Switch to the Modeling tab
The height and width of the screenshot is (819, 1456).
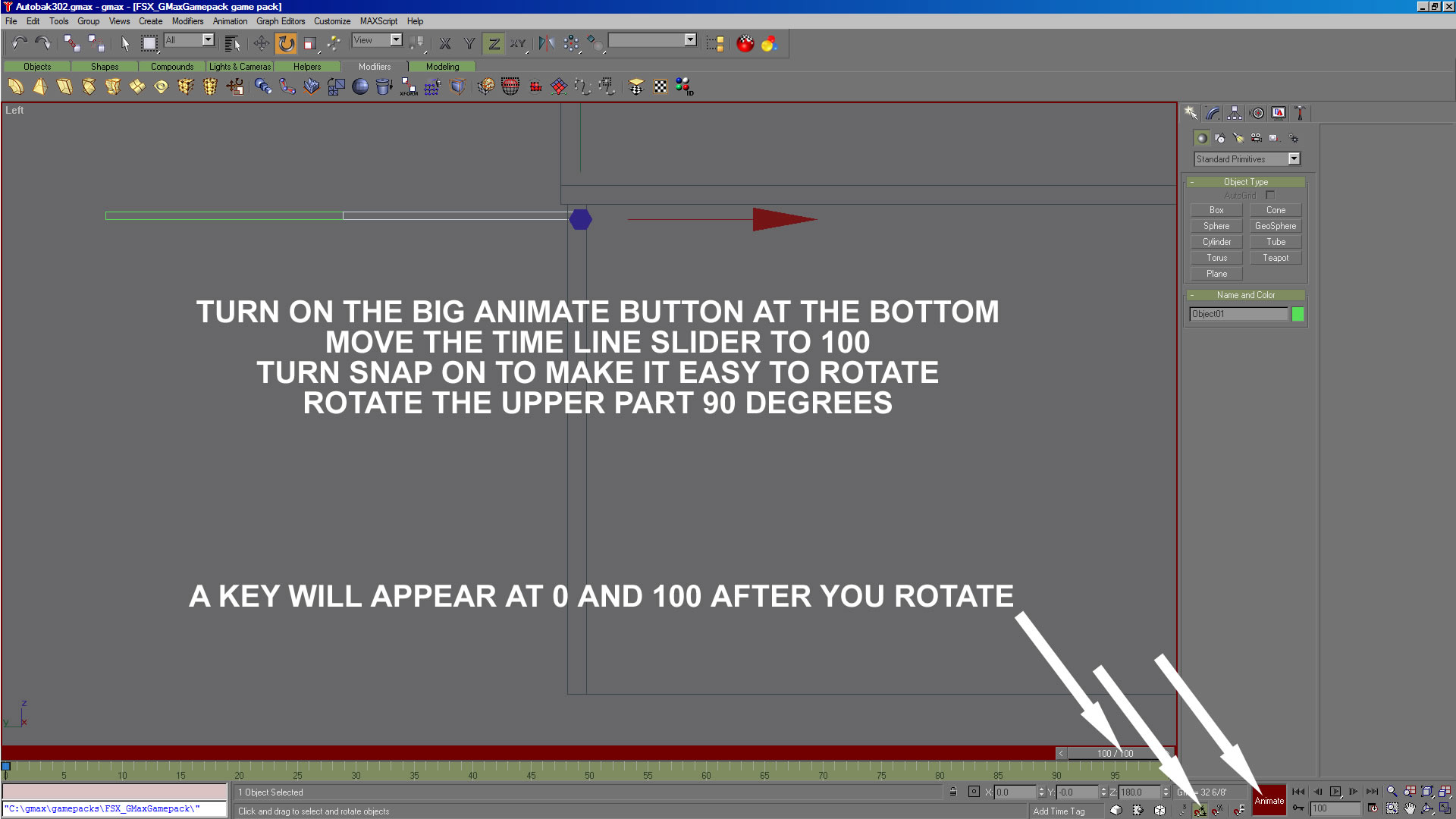click(442, 67)
